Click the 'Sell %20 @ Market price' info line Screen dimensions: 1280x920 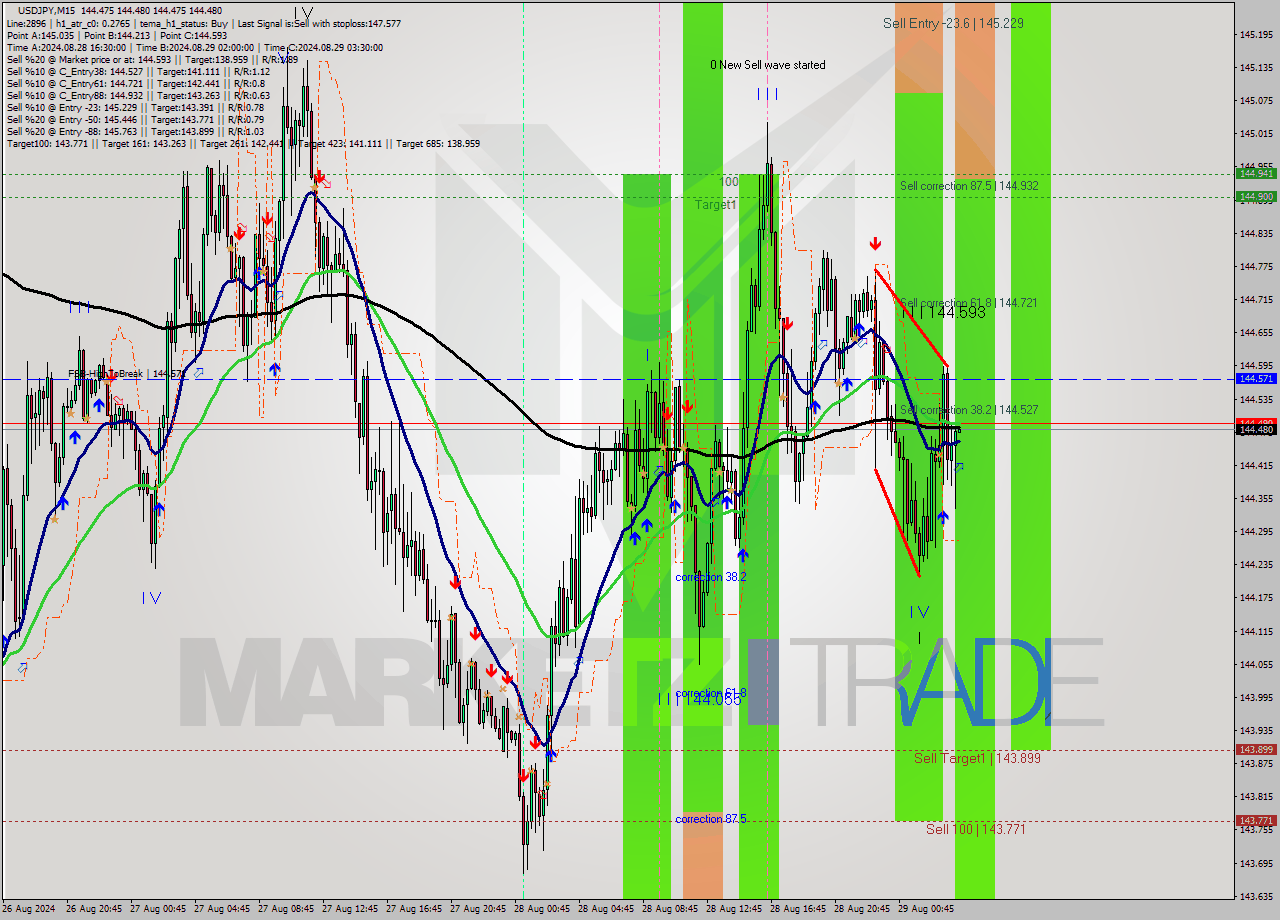pyautogui.click(x=152, y=59)
